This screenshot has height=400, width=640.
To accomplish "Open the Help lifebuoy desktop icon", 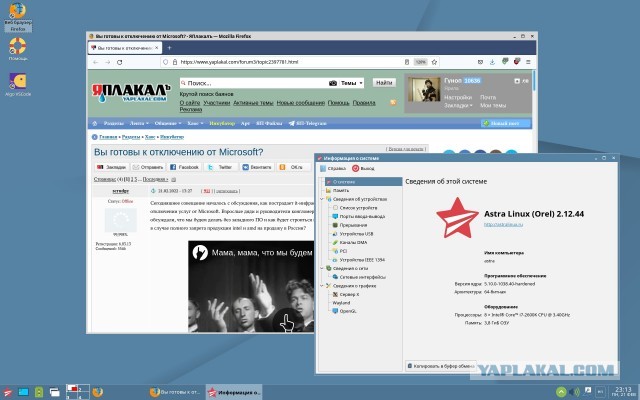I will (x=18, y=49).
